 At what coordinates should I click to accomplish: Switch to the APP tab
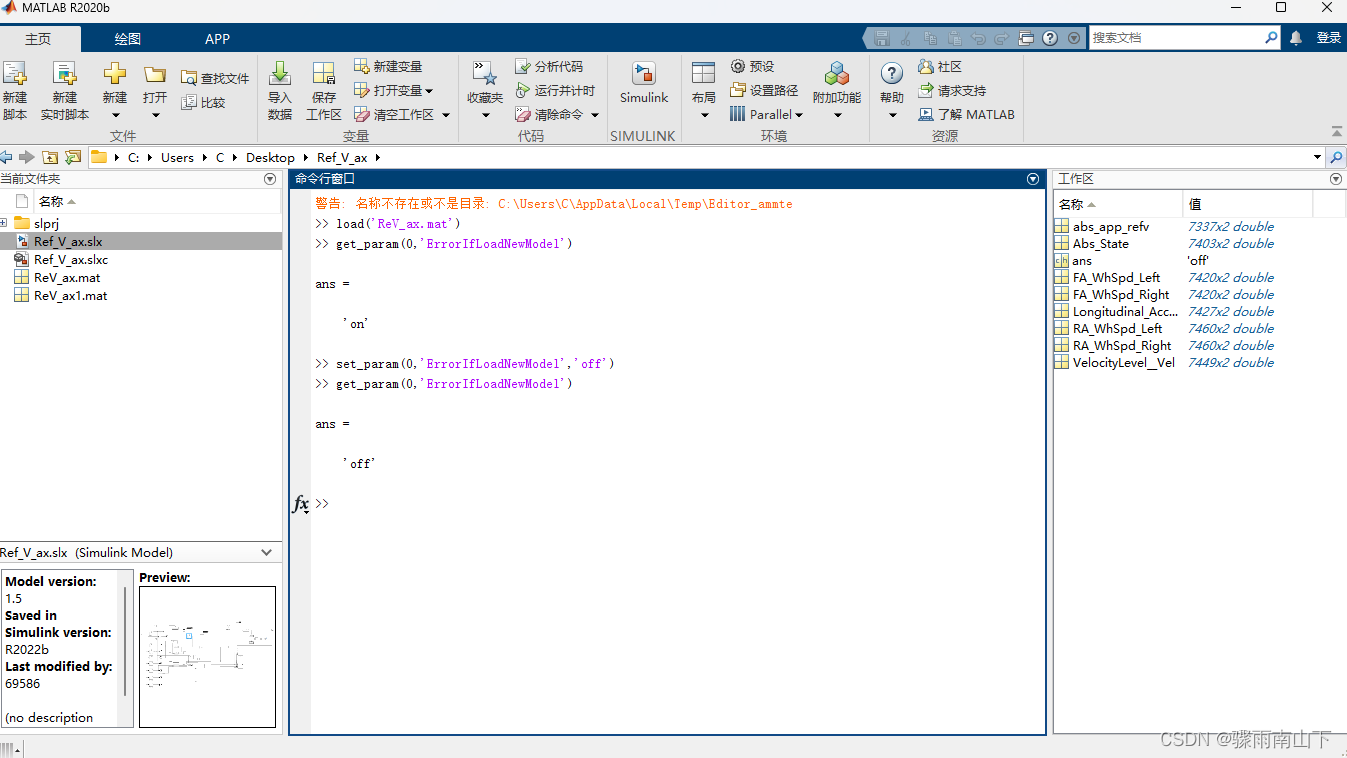click(217, 39)
